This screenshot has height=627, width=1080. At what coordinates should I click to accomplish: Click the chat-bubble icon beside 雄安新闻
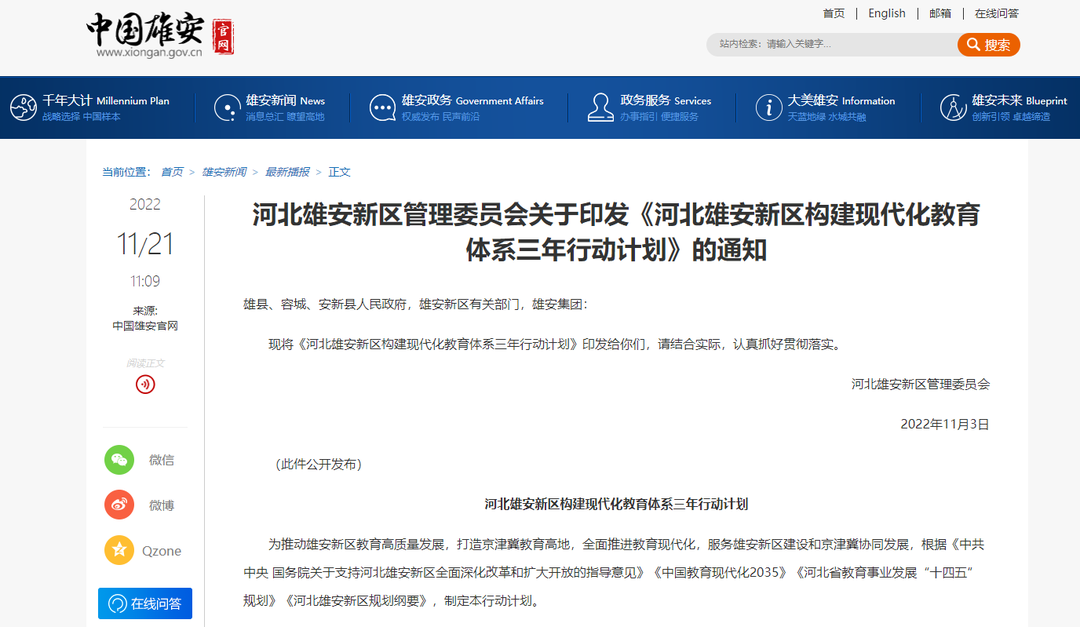click(225, 106)
